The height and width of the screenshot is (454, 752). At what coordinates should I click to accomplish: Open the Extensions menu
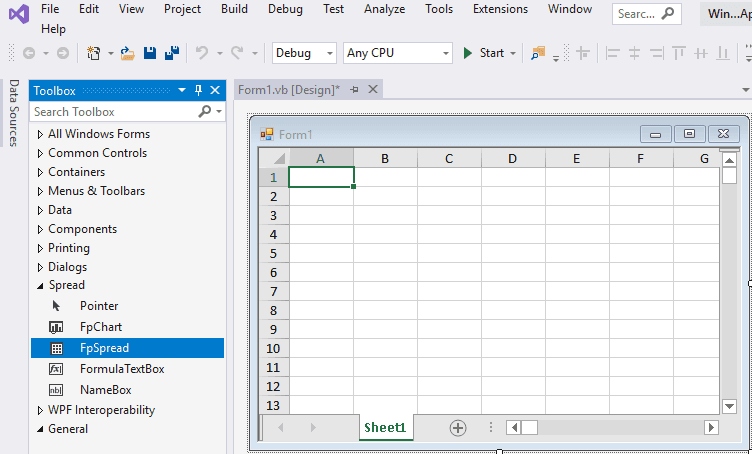tap(500, 9)
